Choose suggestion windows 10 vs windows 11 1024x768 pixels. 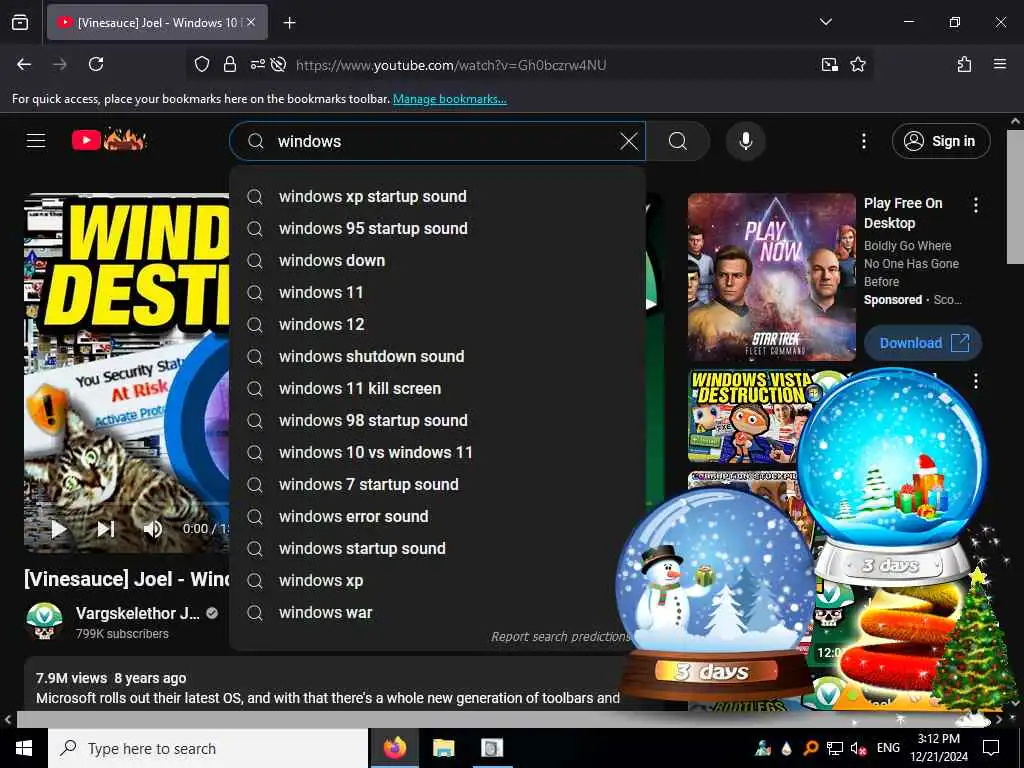[438, 453]
